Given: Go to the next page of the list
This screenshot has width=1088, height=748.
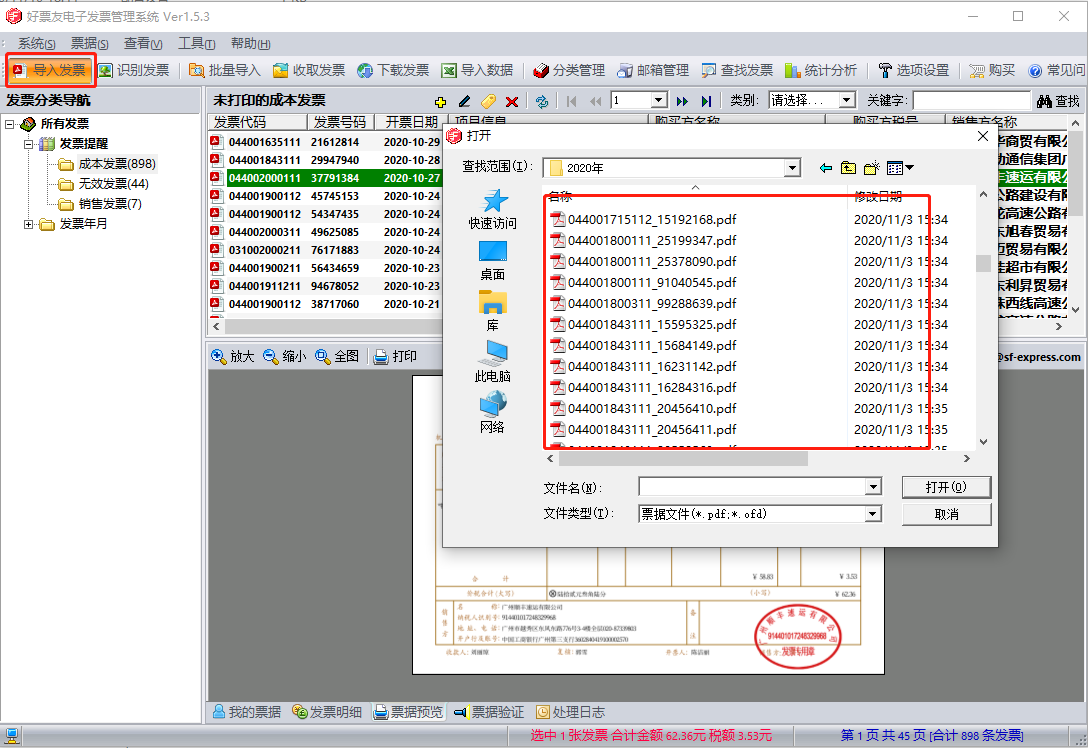Looking at the screenshot, I should (682, 101).
